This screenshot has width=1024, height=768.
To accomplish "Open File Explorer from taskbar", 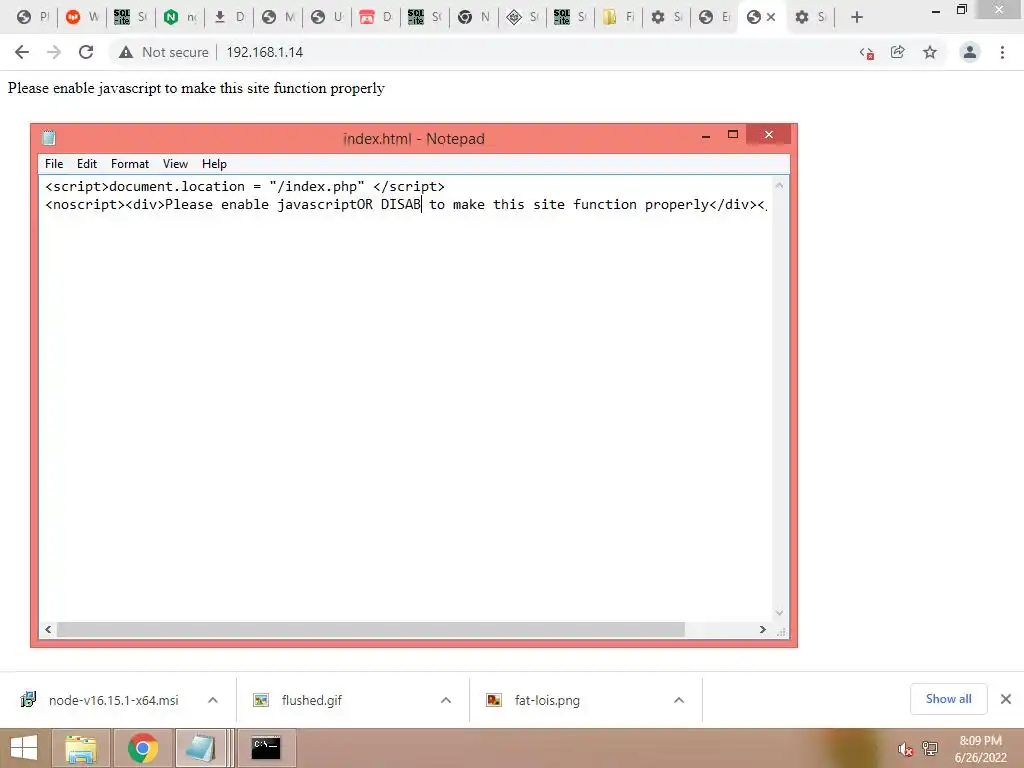I will 81,748.
